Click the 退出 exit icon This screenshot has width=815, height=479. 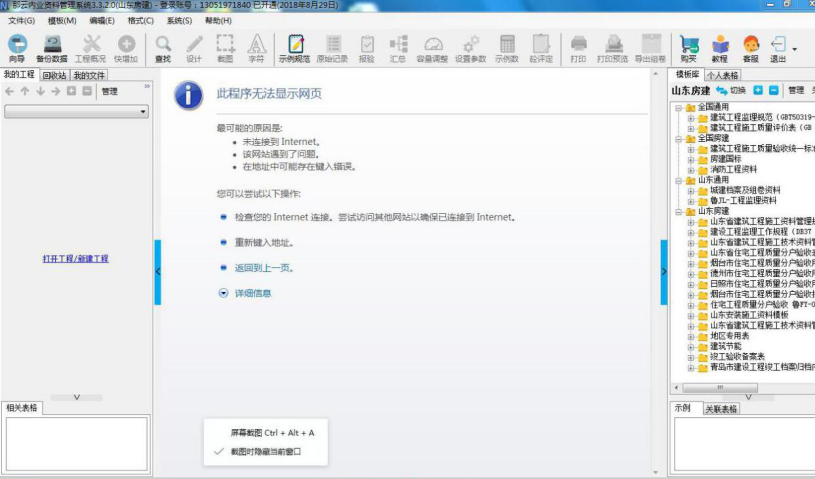coord(779,47)
